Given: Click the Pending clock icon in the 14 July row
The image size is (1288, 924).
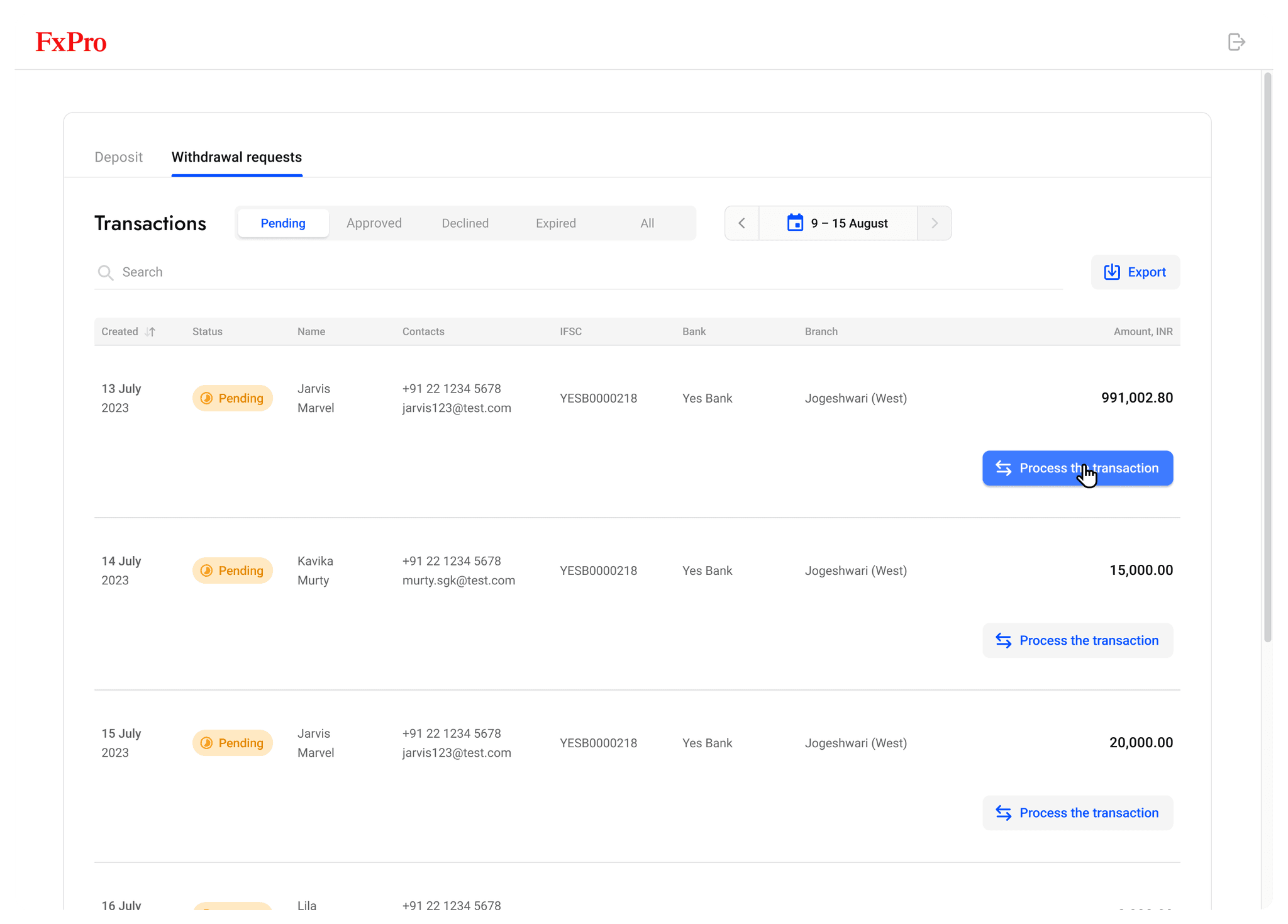Looking at the screenshot, I should coord(206,571).
